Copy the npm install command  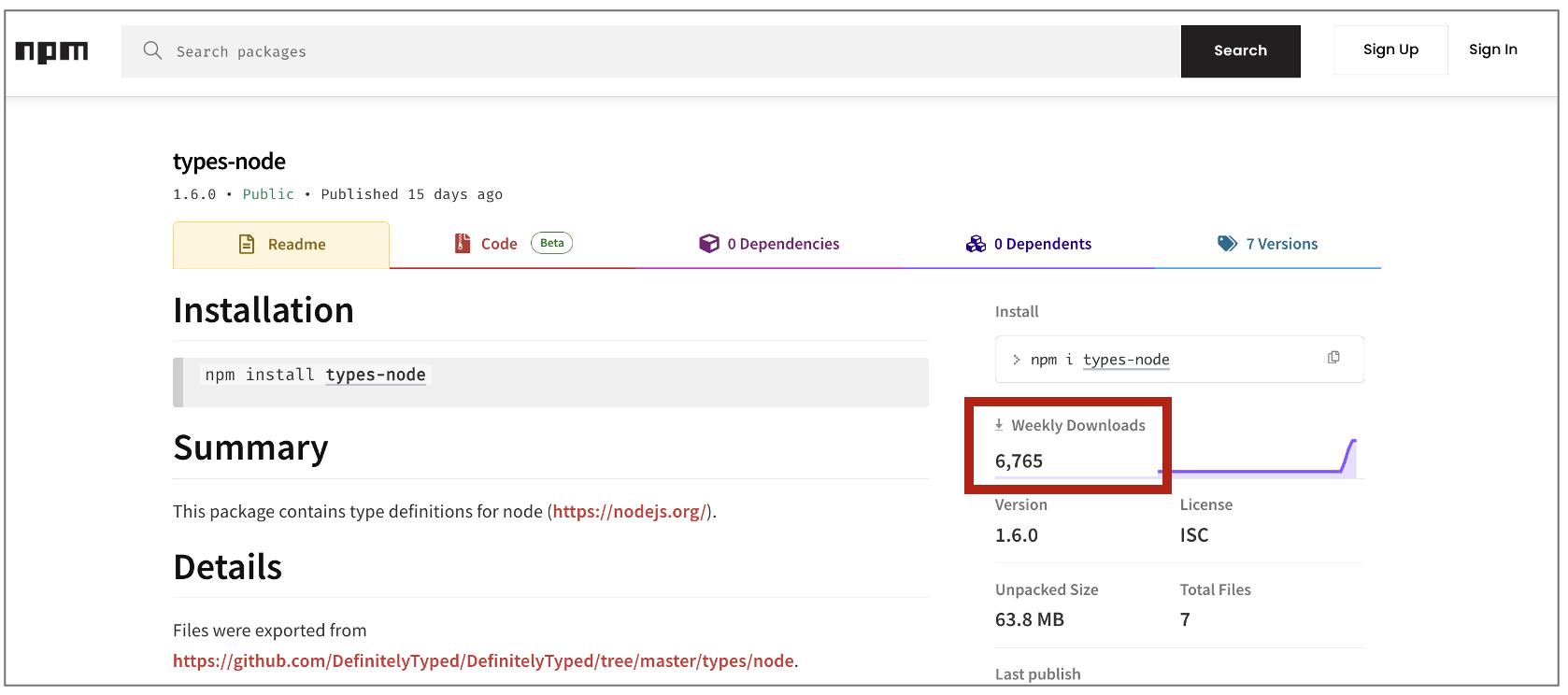1333,358
